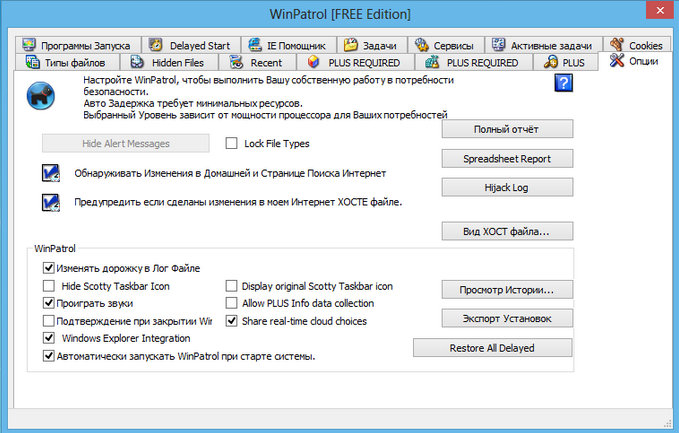Open the Сервисы tab
This screenshot has width=679, height=433.
click(446, 45)
